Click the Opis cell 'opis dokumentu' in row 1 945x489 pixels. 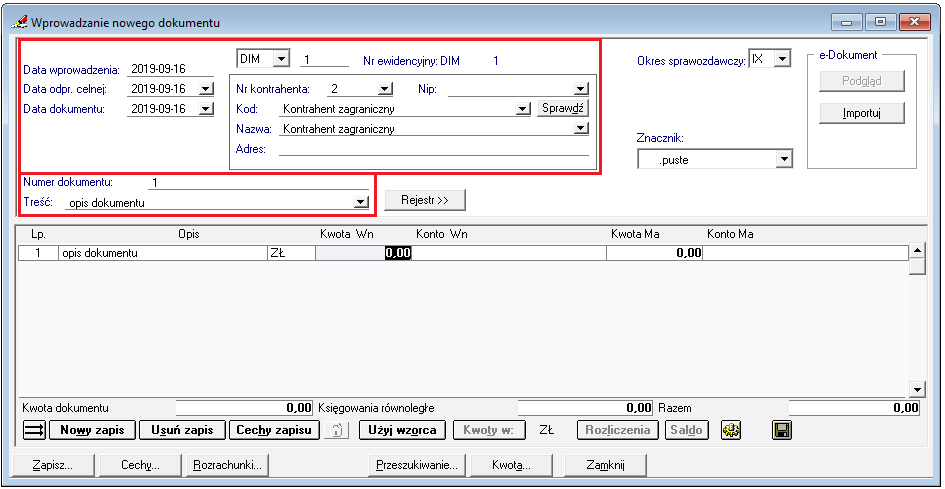pyautogui.click(x=162, y=253)
